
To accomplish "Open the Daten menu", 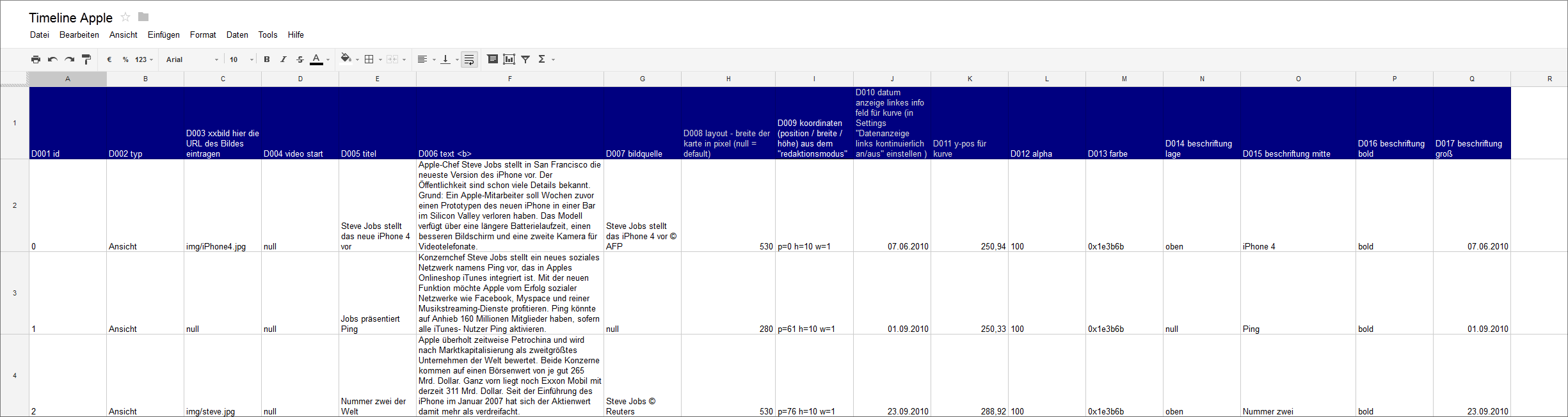I will coord(237,35).
